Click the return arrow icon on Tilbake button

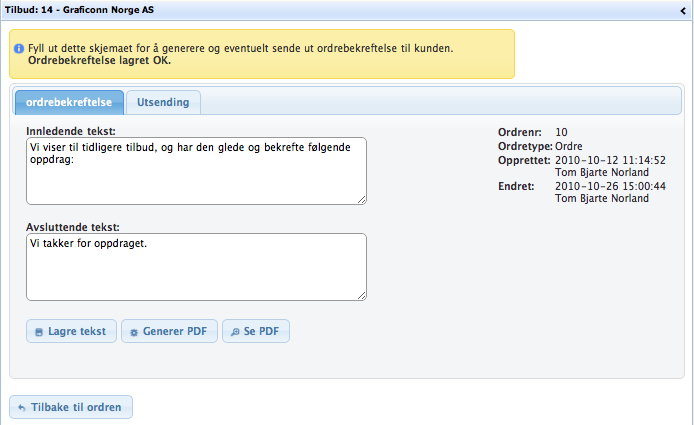click(22, 408)
